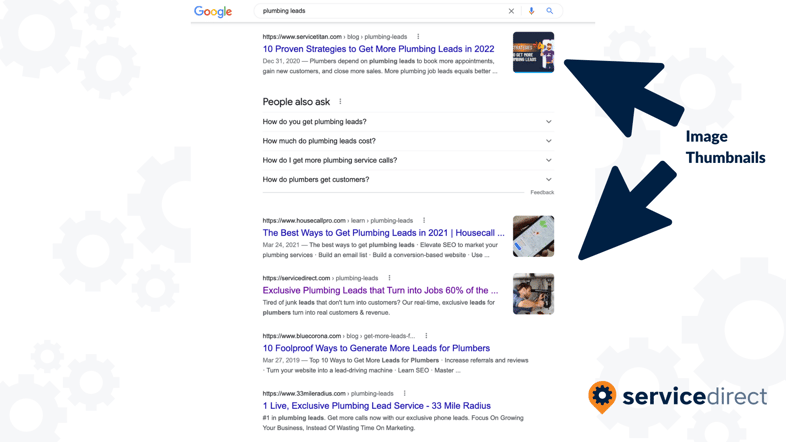Click into the 'plumbing leads' search field
This screenshot has height=442, width=786.
(x=381, y=11)
